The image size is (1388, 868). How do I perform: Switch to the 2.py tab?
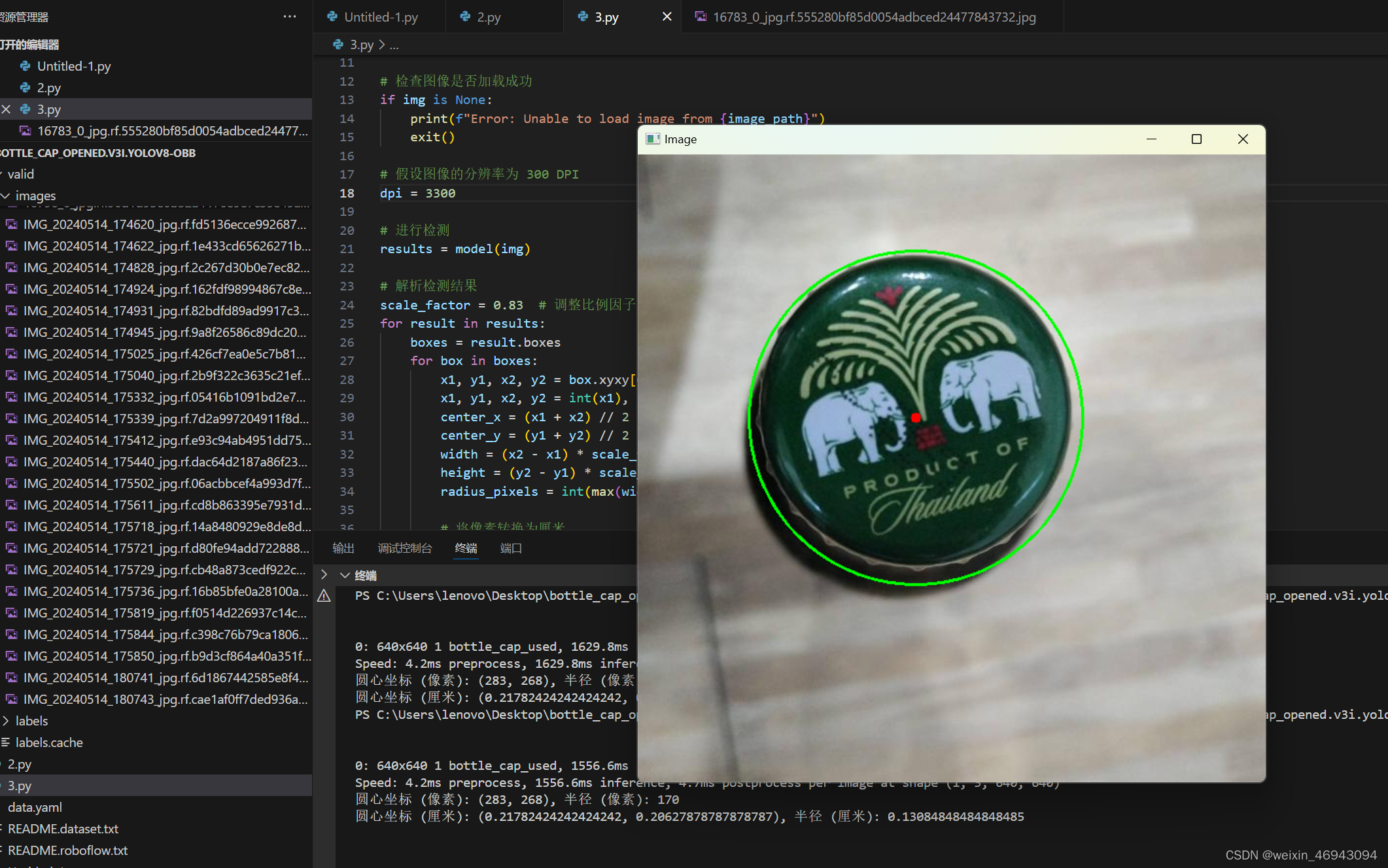[x=488, y=17]
